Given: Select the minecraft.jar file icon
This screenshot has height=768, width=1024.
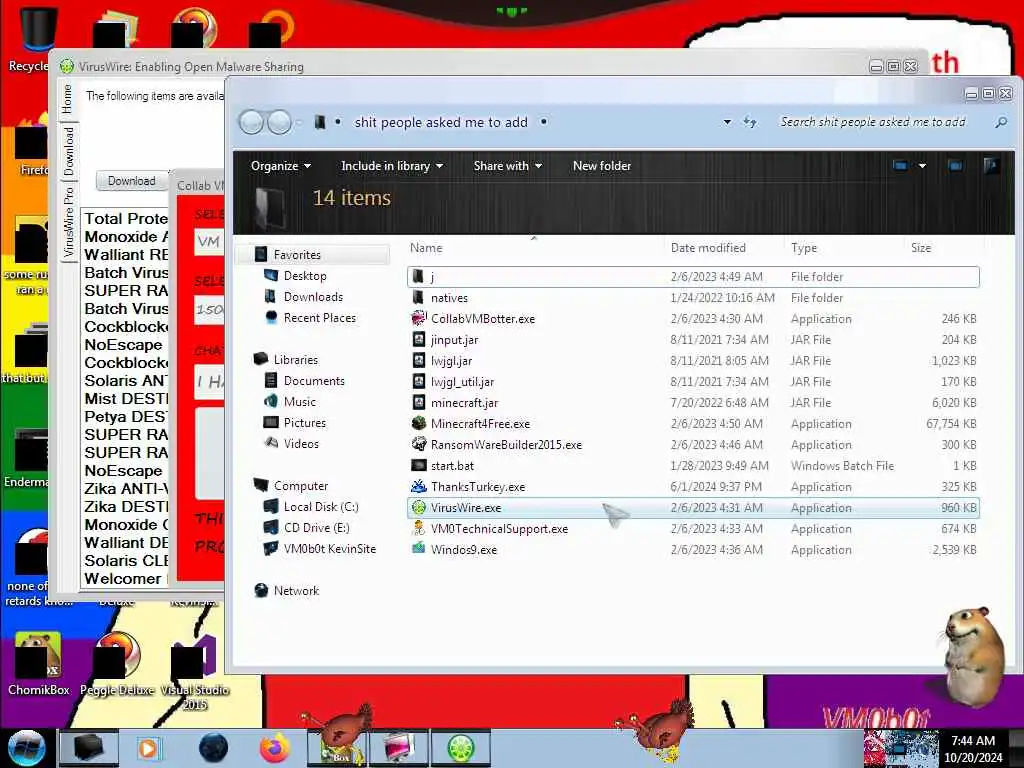Looking at the screenshot, I should 419,402.
